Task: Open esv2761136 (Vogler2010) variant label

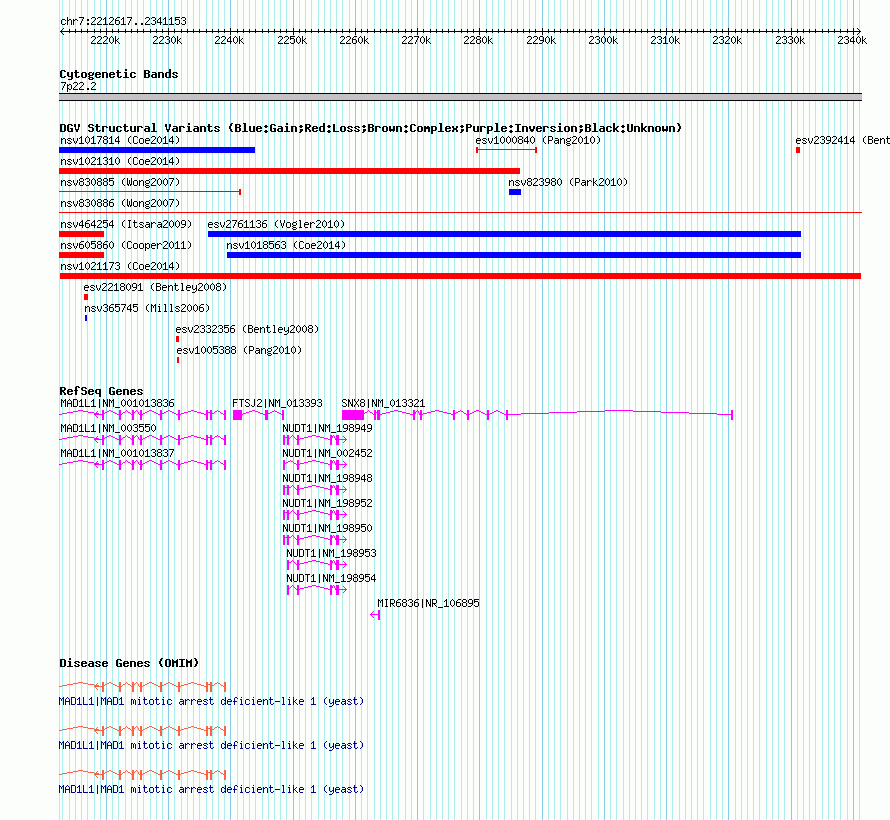Action: (276, 224)
